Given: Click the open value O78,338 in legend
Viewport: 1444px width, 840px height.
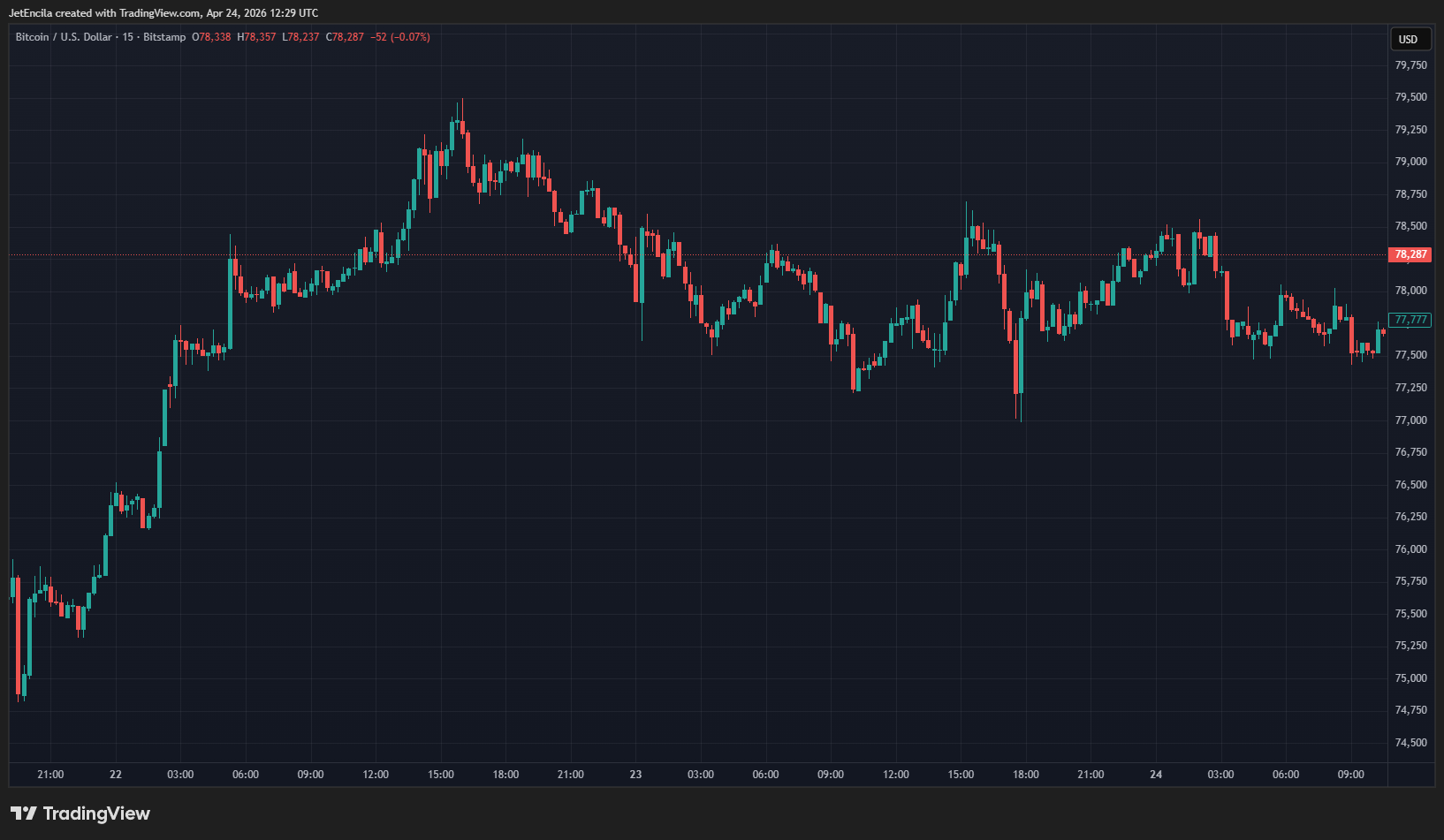Looking at the screenshot, I should click(x=211, y=37).
